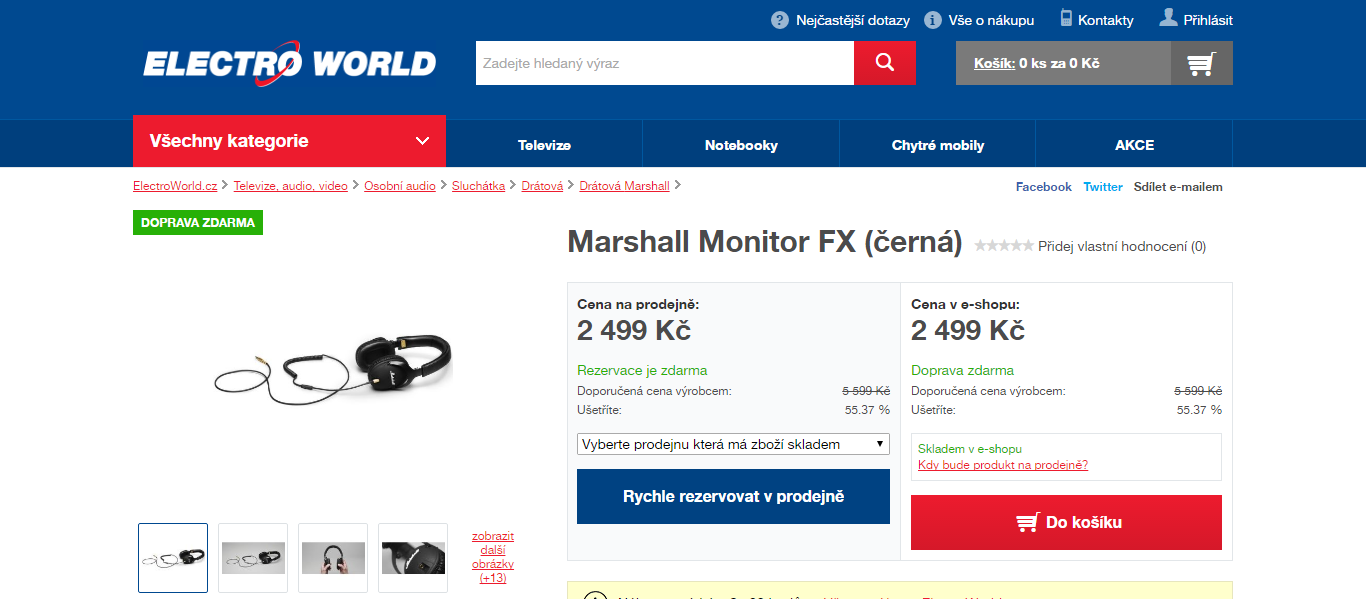
Task: Click the Sluchátka breadcrumb link
Action: coord(478,186)
